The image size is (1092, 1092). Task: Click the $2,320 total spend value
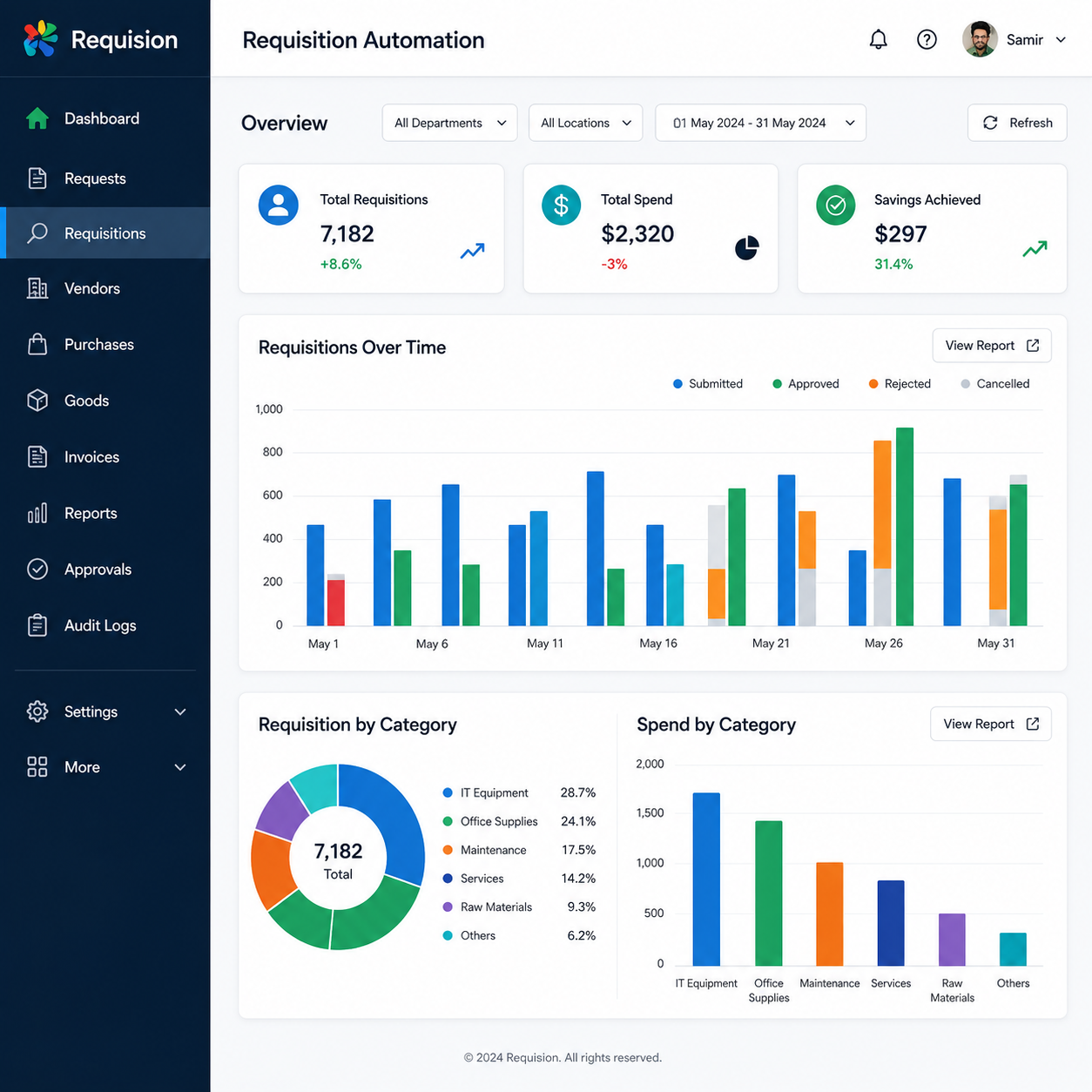637,233
